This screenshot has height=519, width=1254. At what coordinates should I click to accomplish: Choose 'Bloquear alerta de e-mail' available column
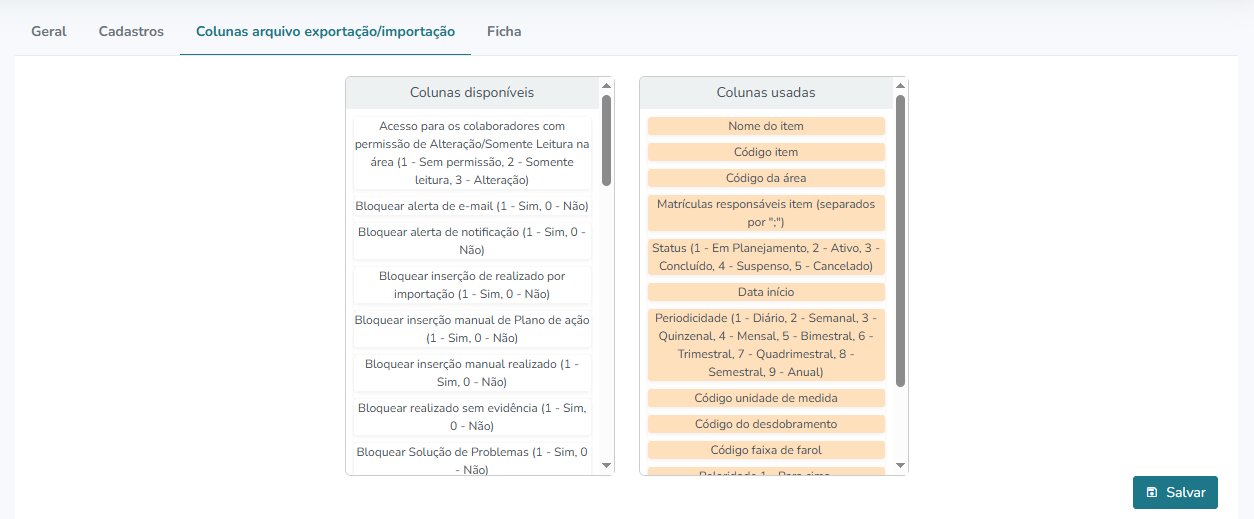pos(472,206)
